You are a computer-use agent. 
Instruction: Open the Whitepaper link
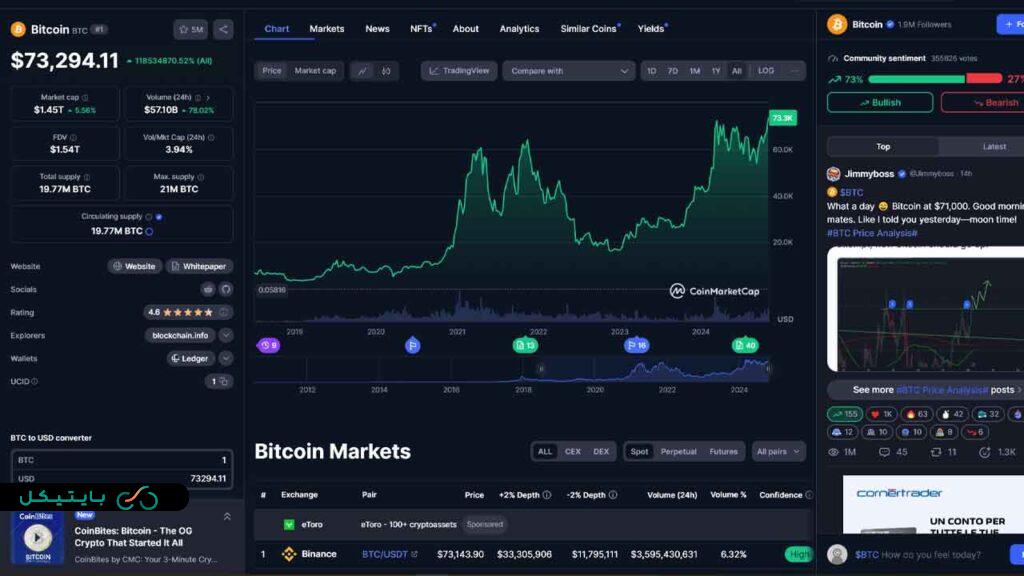tap(200, 266)
